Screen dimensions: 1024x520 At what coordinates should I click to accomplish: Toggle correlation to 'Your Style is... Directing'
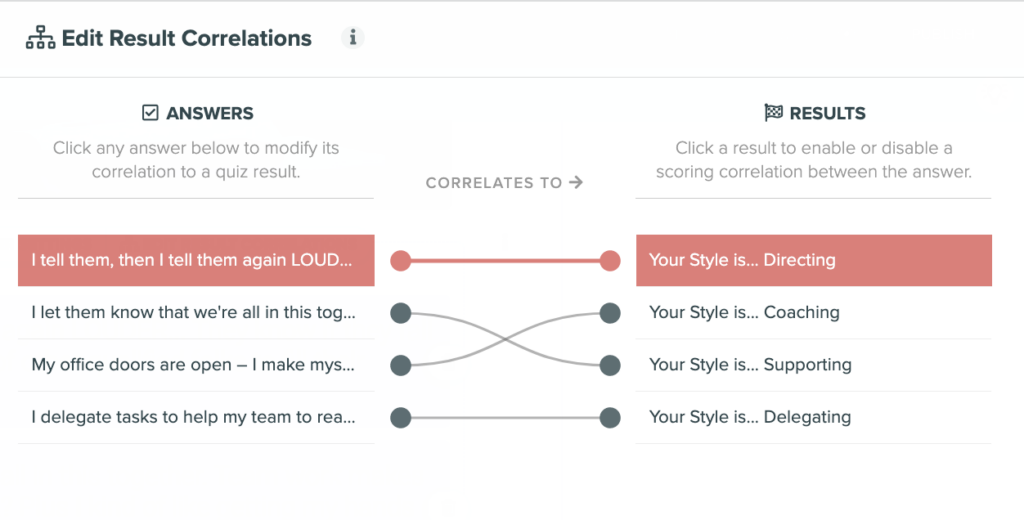814,261
